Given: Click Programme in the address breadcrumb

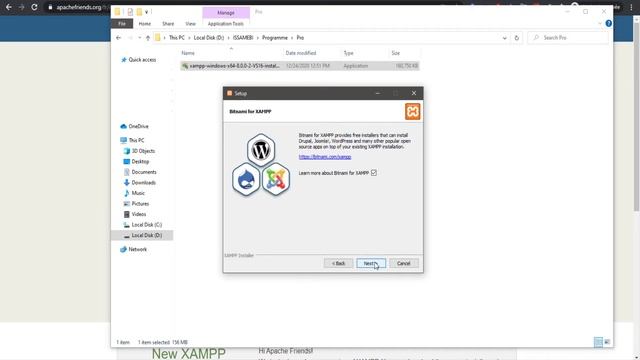Looking at the screenshot, I should point(275,38).
